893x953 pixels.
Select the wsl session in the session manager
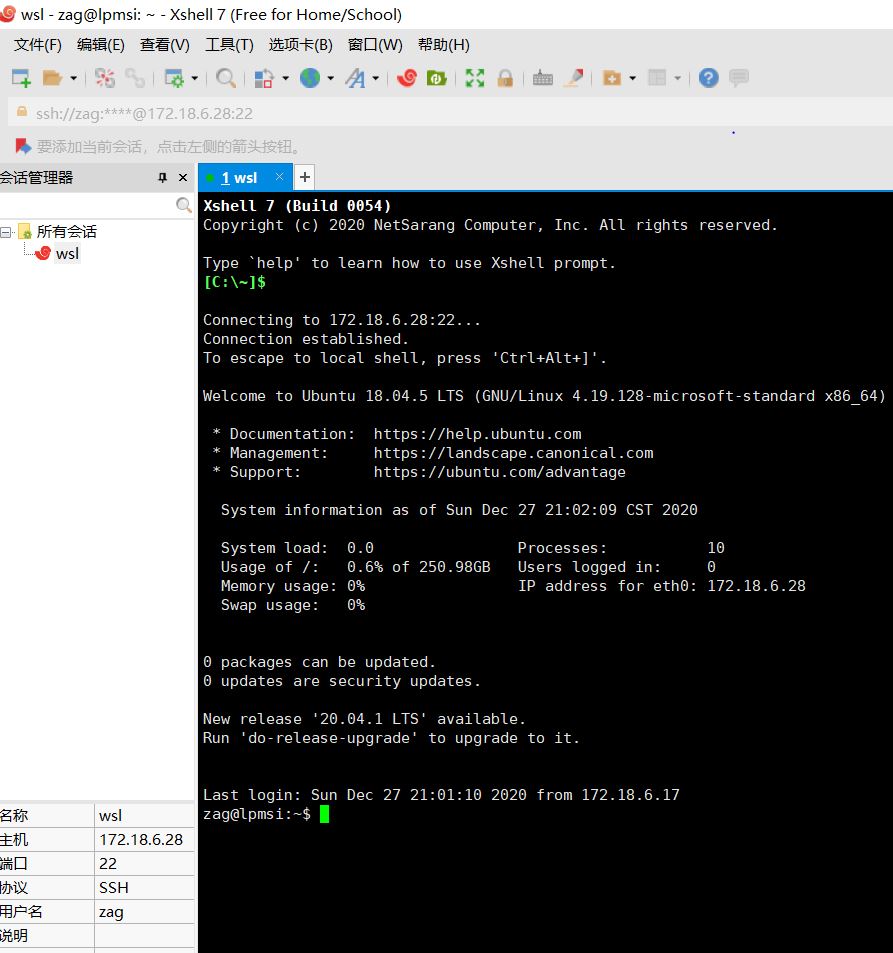click(67, 253)
